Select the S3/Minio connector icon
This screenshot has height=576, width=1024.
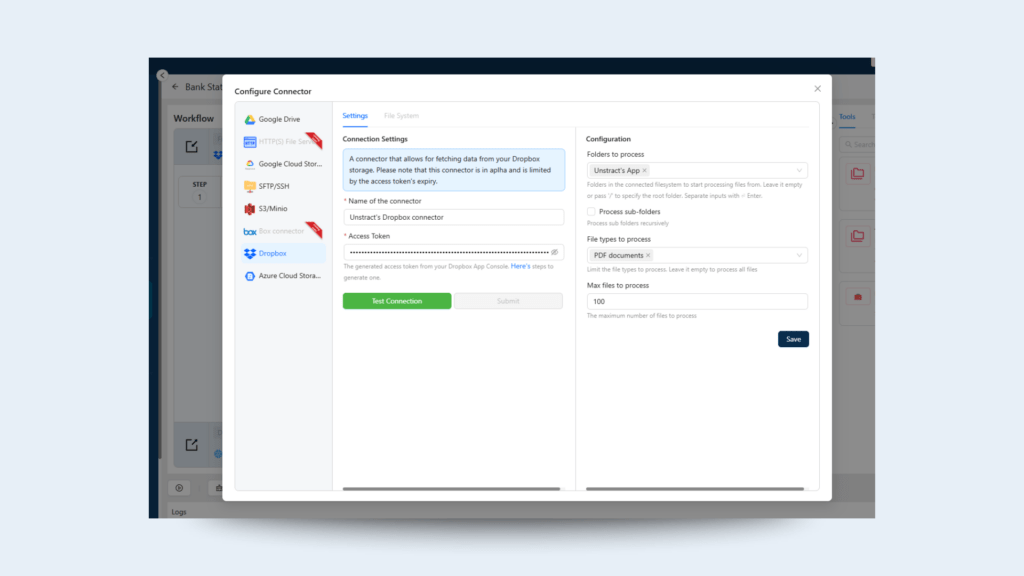click(x=250, y=209)
